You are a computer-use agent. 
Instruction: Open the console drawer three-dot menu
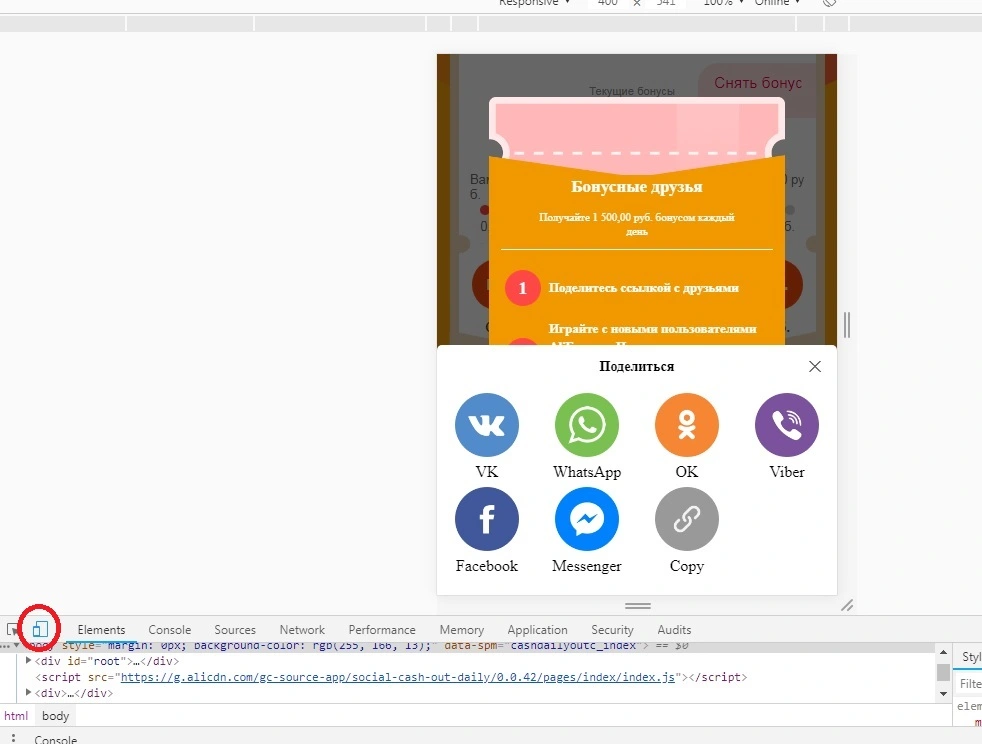point(13,738)
